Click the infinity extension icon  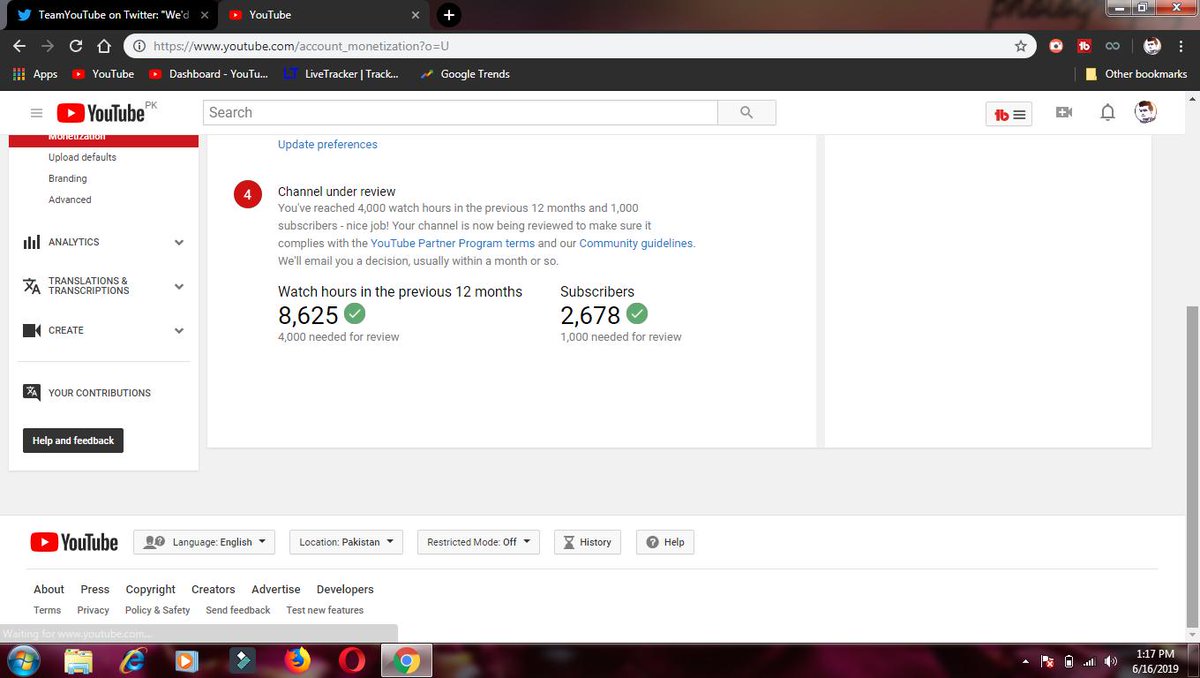[1112, 46]
